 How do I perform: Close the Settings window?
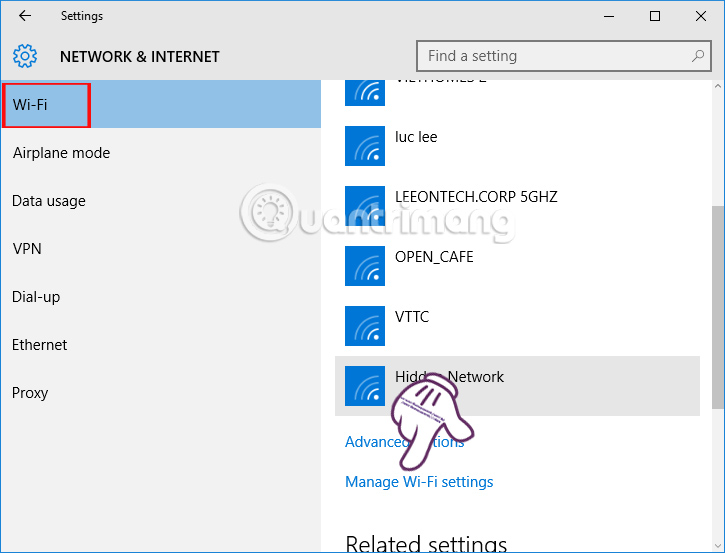[700, 16]
